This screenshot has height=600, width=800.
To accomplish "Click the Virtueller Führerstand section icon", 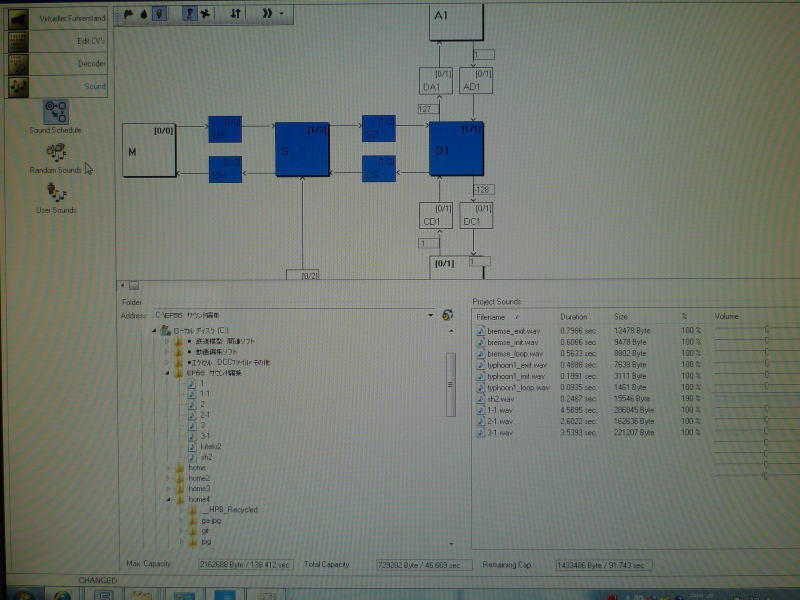I will 18,19.
